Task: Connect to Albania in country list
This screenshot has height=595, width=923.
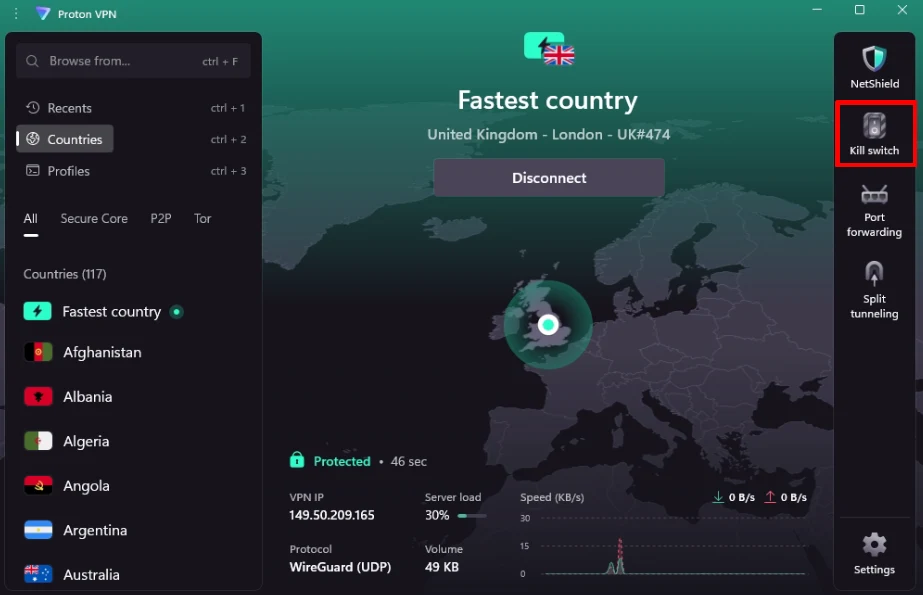Action: coord(88,397)
